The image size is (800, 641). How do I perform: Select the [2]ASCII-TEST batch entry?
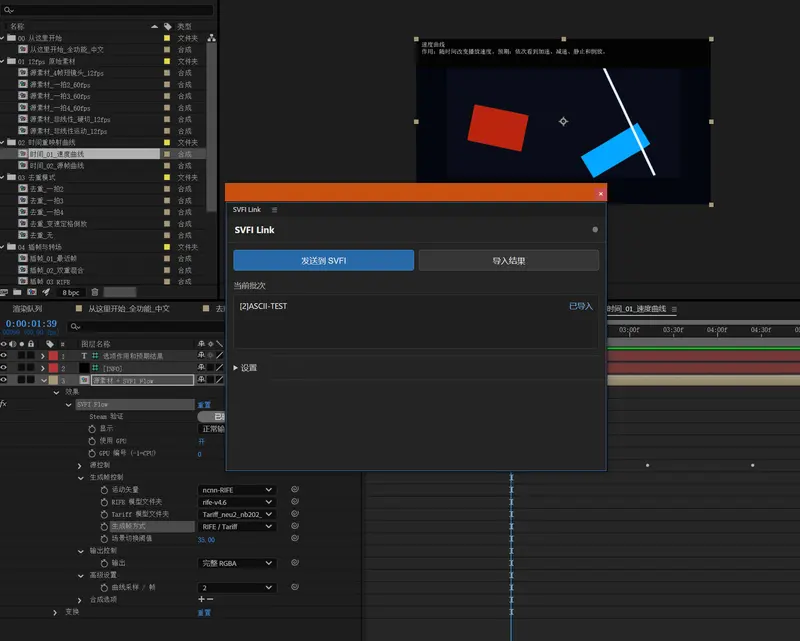coord(415,306)
